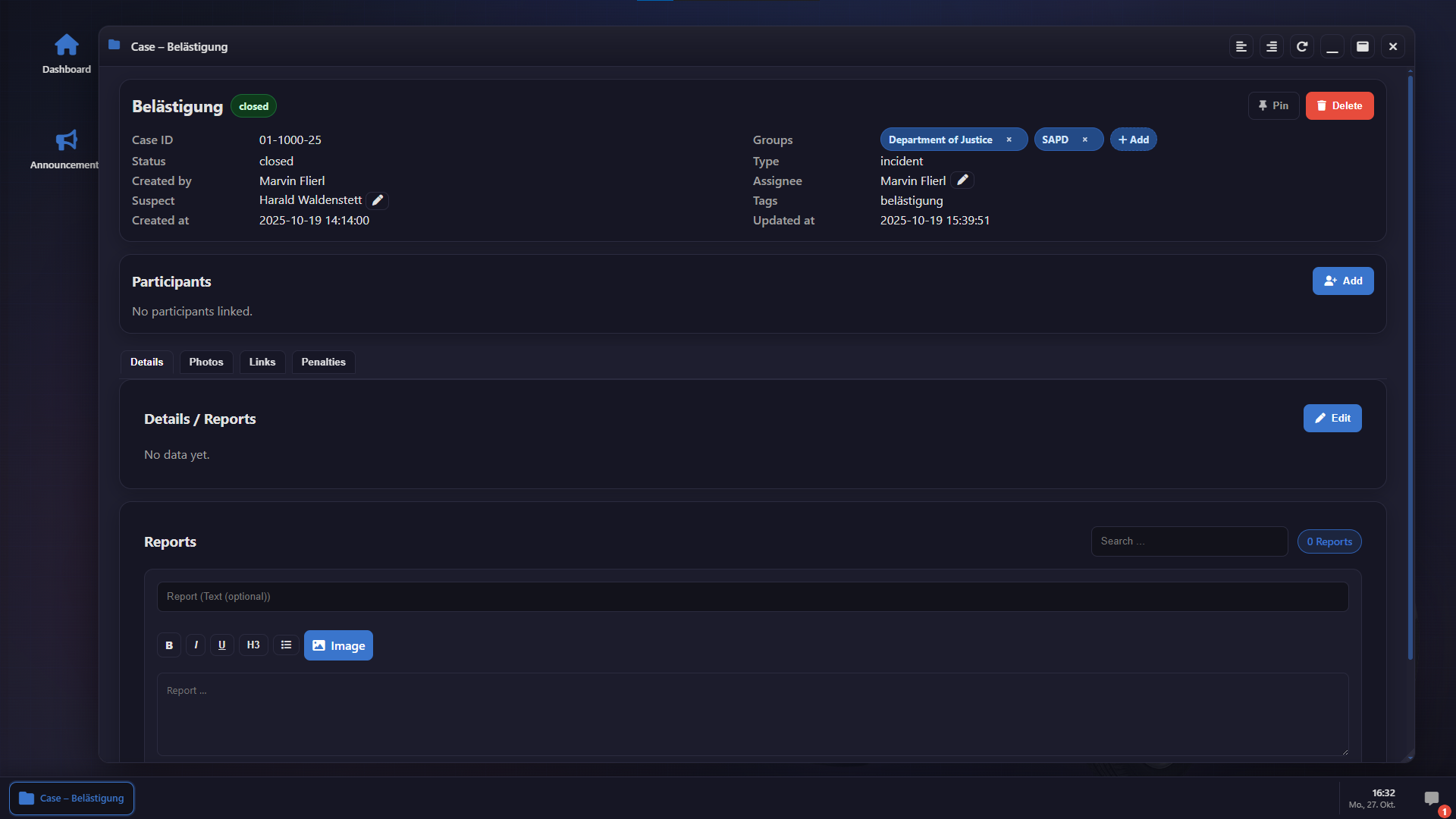Click the window refresh icon
The image size is (1456, 819).
point(1302,47)
